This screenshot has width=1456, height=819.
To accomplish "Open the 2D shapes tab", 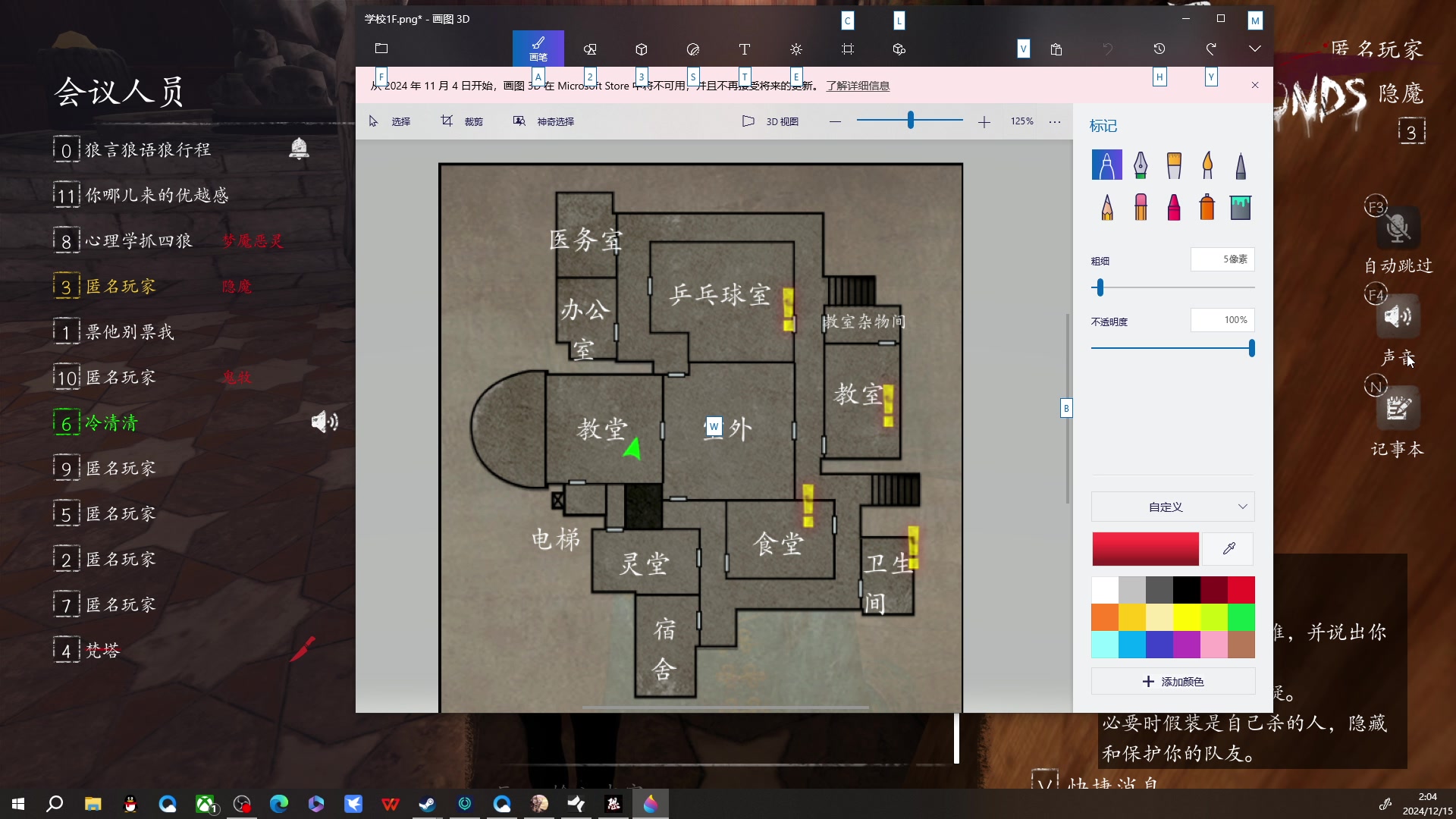I will click(x=590, y=49).
